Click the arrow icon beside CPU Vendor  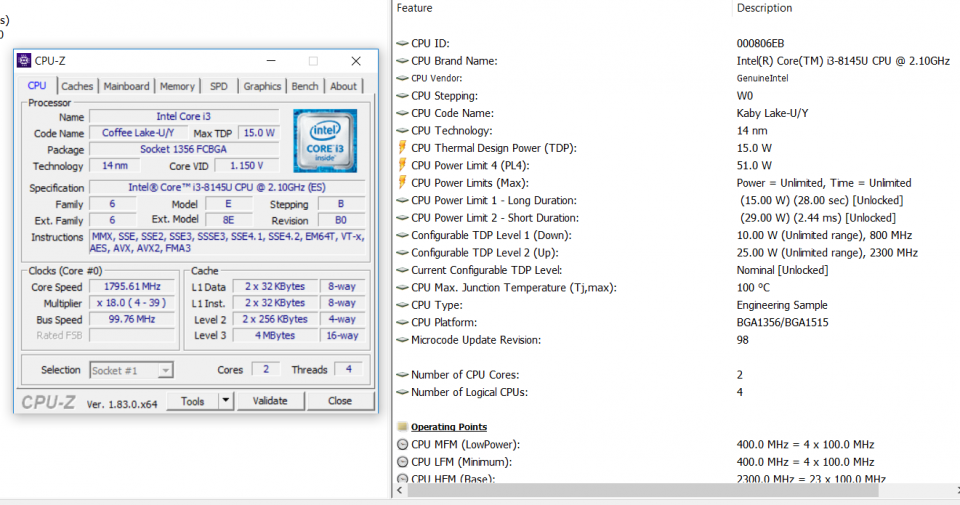402,78
